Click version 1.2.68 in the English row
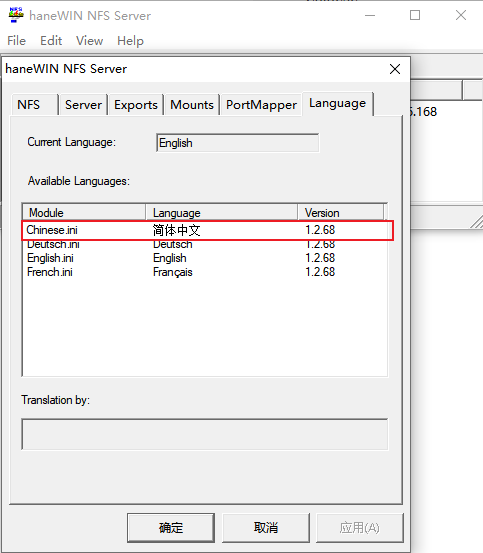Image resolution: width=483 pixels, height=553 pixels. tap(320, 258)
